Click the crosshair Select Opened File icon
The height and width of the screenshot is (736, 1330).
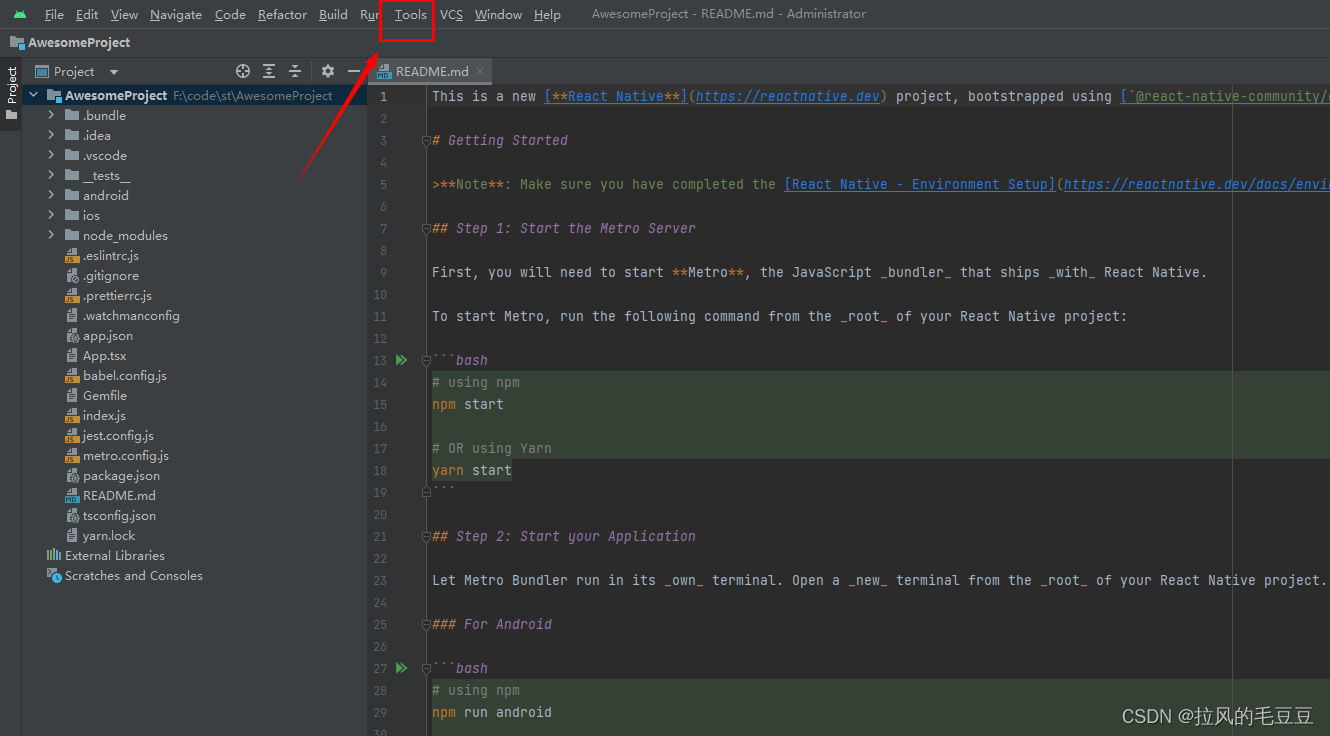coord(243,71)
